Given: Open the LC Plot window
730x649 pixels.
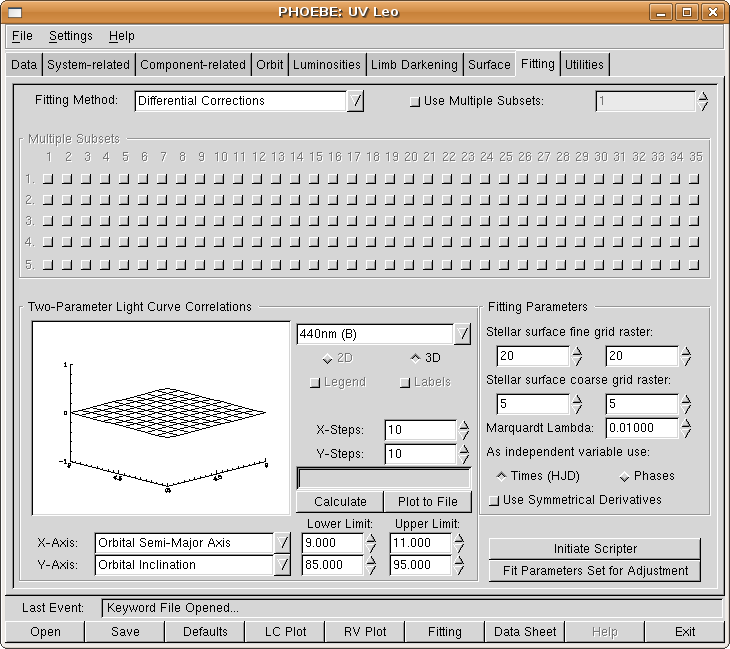Looking at the screenshot, I should 285,632.
